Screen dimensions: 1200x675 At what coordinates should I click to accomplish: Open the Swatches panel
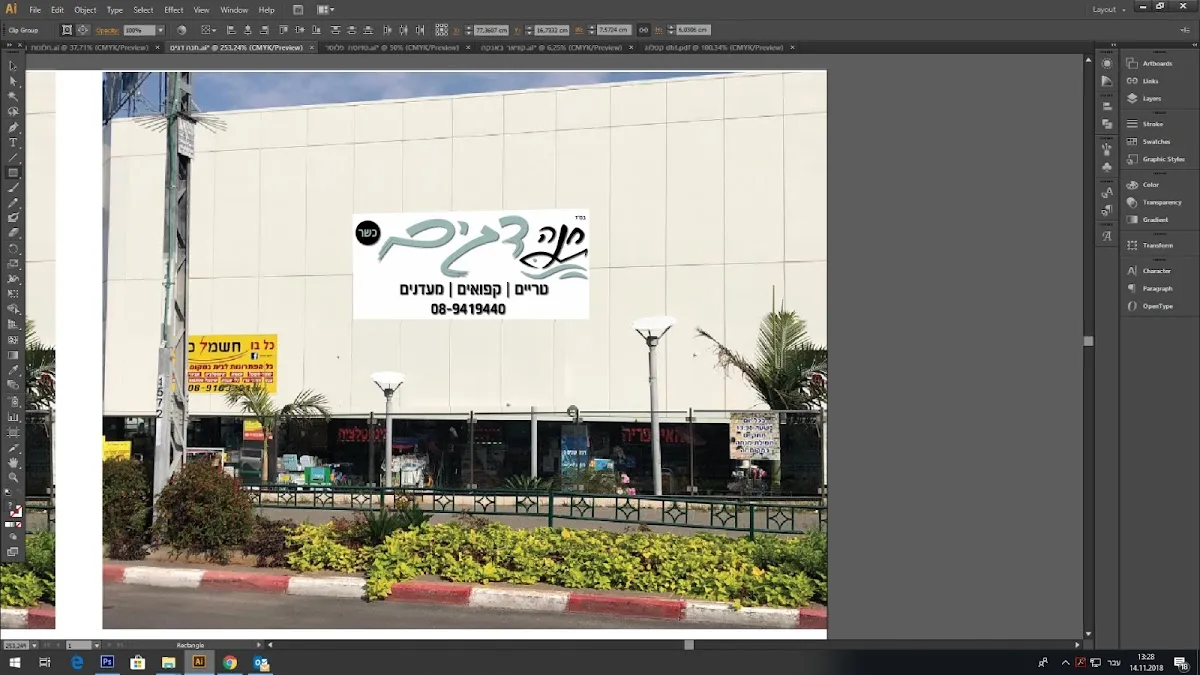coord(1156,141)
